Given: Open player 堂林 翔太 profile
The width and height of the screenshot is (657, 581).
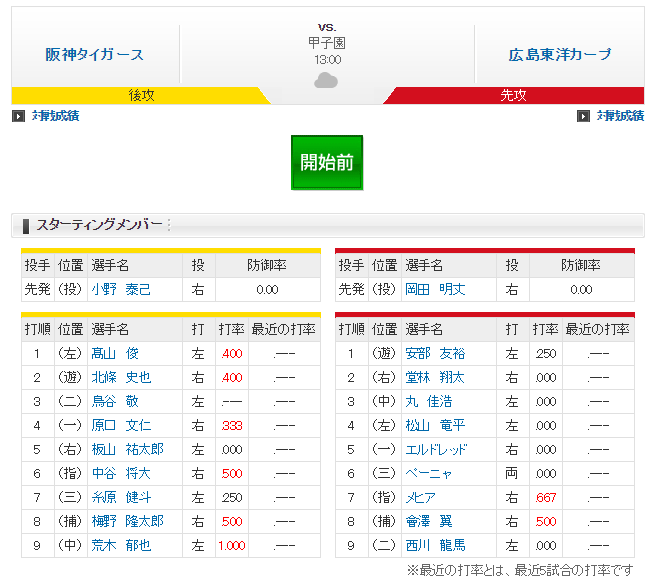Looking at the screenshot, I should click(x=435, y=377).
